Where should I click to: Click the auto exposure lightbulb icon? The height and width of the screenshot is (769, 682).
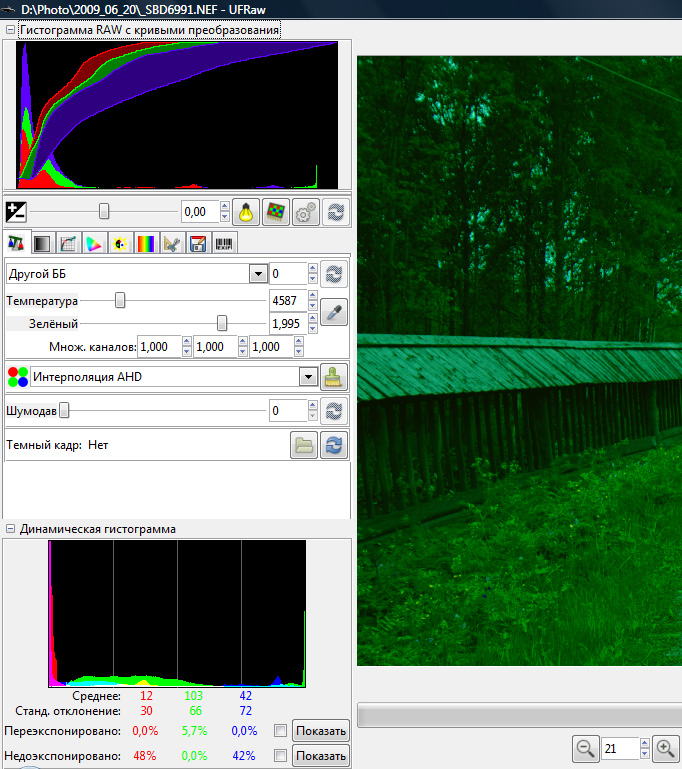246,212
